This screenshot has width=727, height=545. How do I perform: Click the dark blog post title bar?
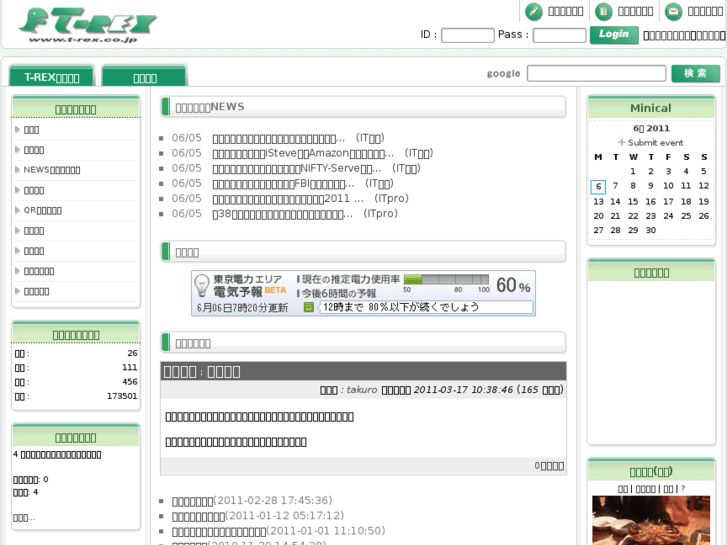click(x=364, y=371)
